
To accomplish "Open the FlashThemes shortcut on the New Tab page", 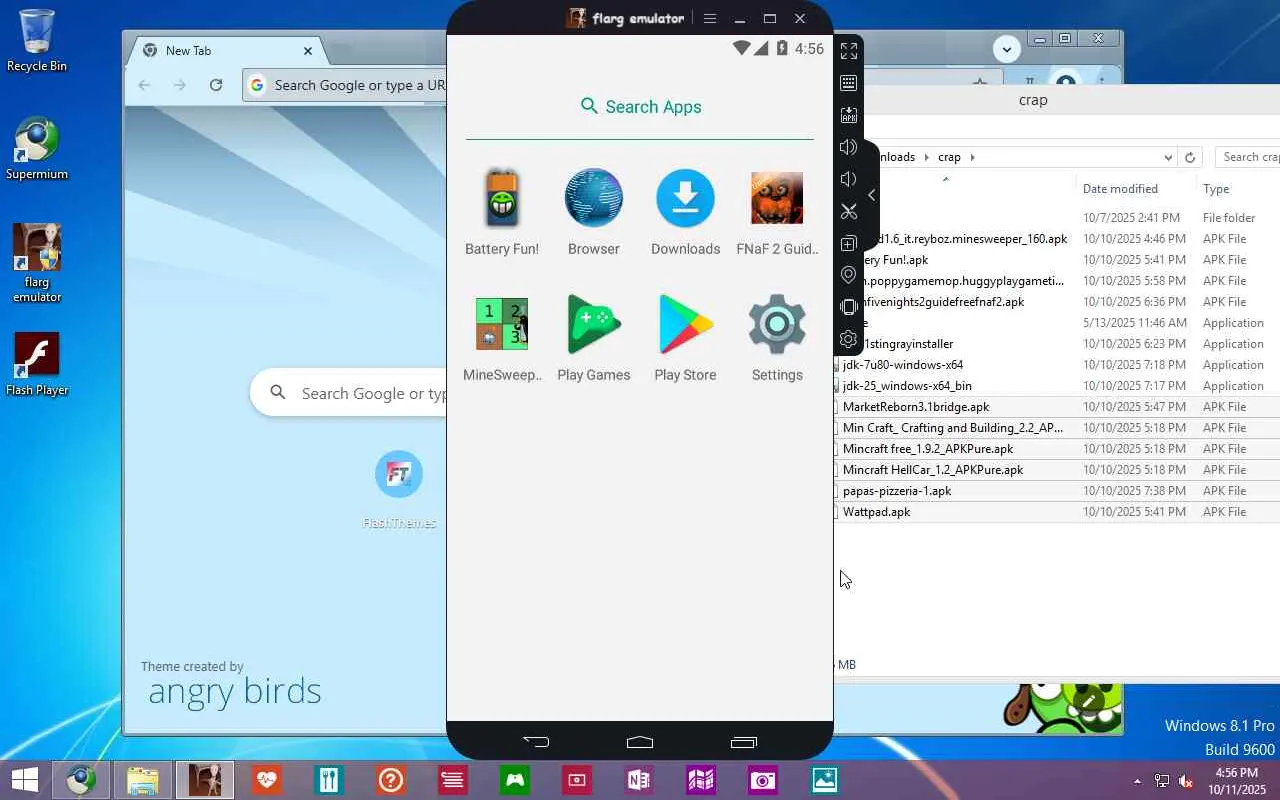I will [x=399, y=488].
